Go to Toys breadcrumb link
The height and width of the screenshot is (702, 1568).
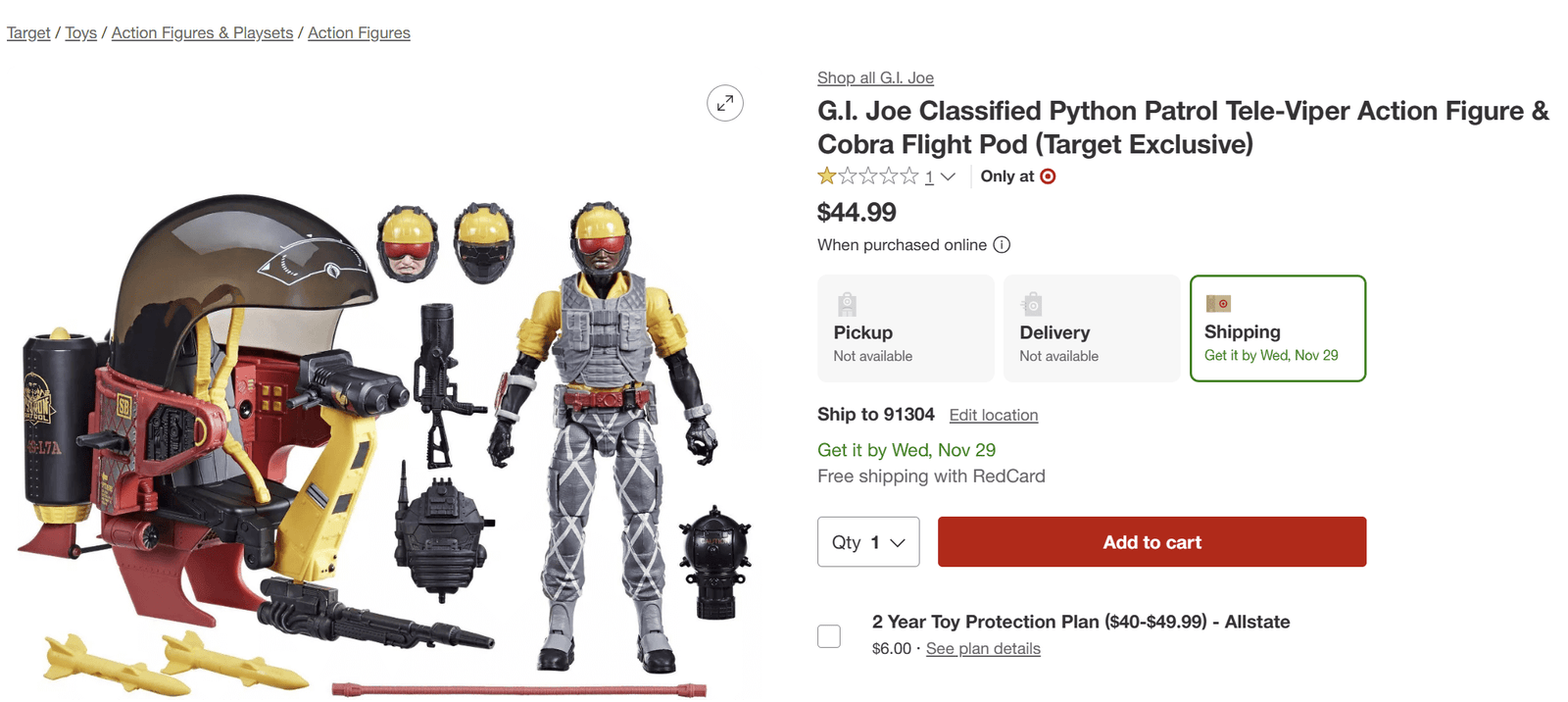(80, 33)
